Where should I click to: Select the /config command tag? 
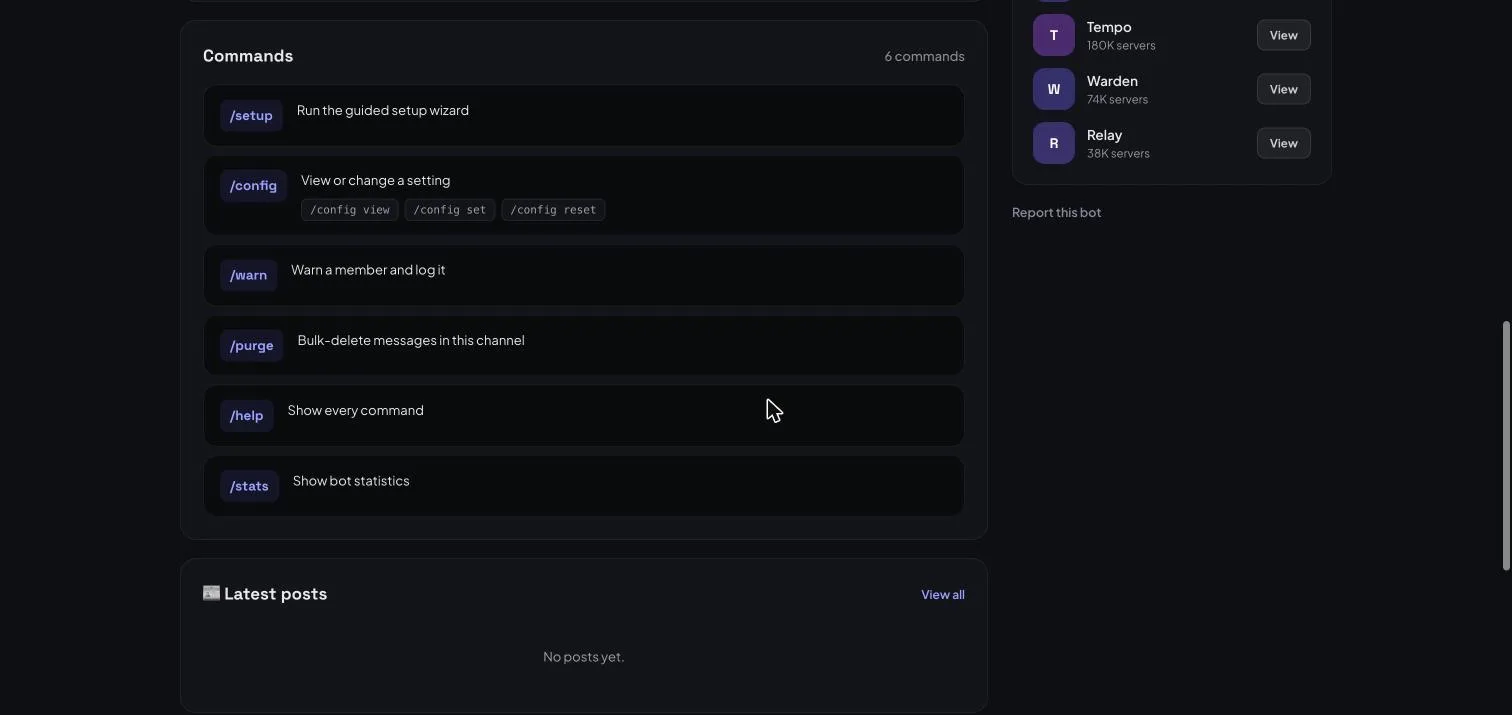pyautogui.click(x=253, y=185)
